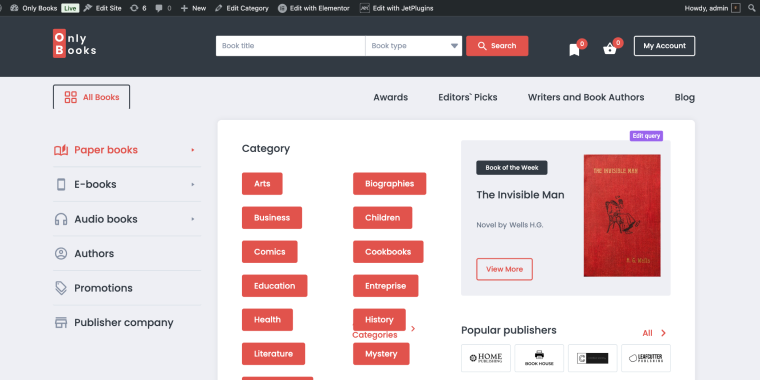Open the shopping basket icon
Viewport: 760px width, 380px height.
point(609,49)
